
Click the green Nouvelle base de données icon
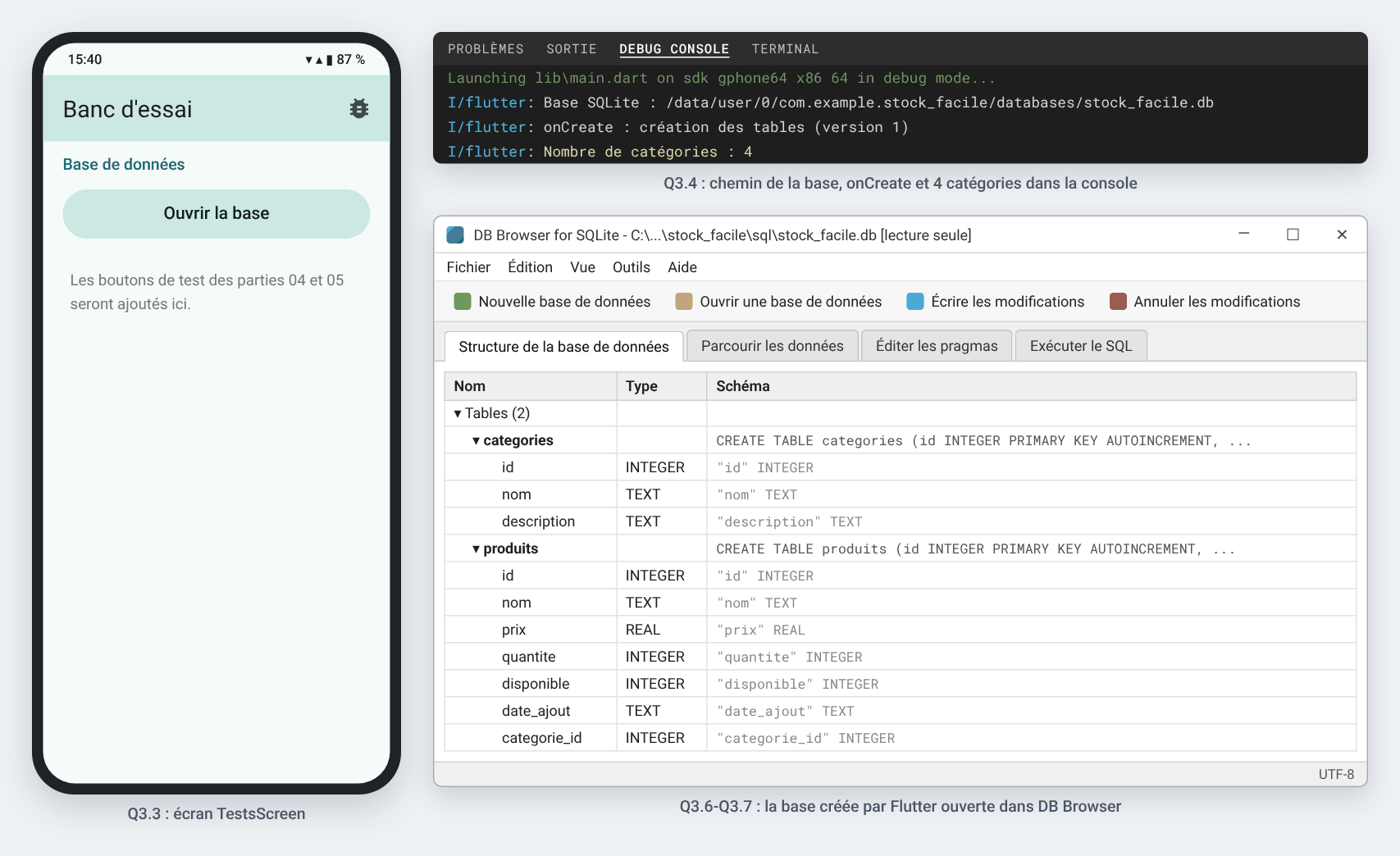(x=463, y=302)
